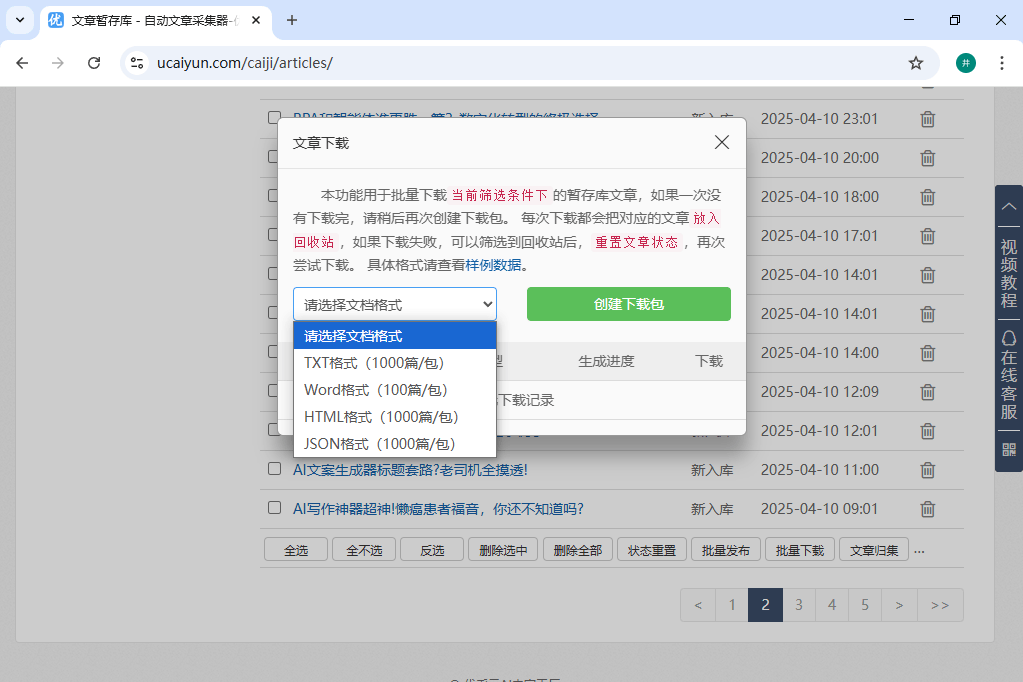Open Chrome three-dot menu

[1001, 63]
